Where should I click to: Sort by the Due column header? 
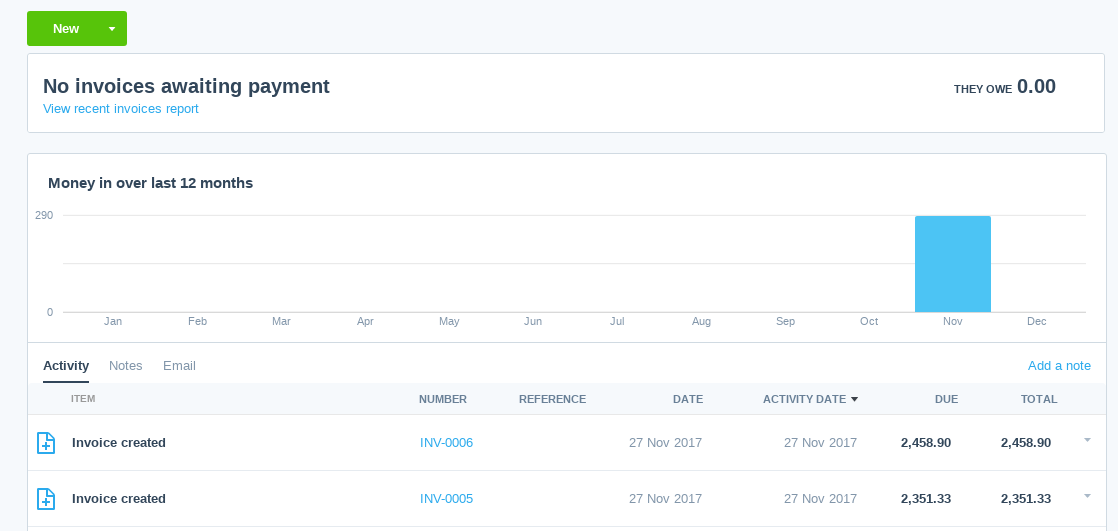click(x=946, y=399)
